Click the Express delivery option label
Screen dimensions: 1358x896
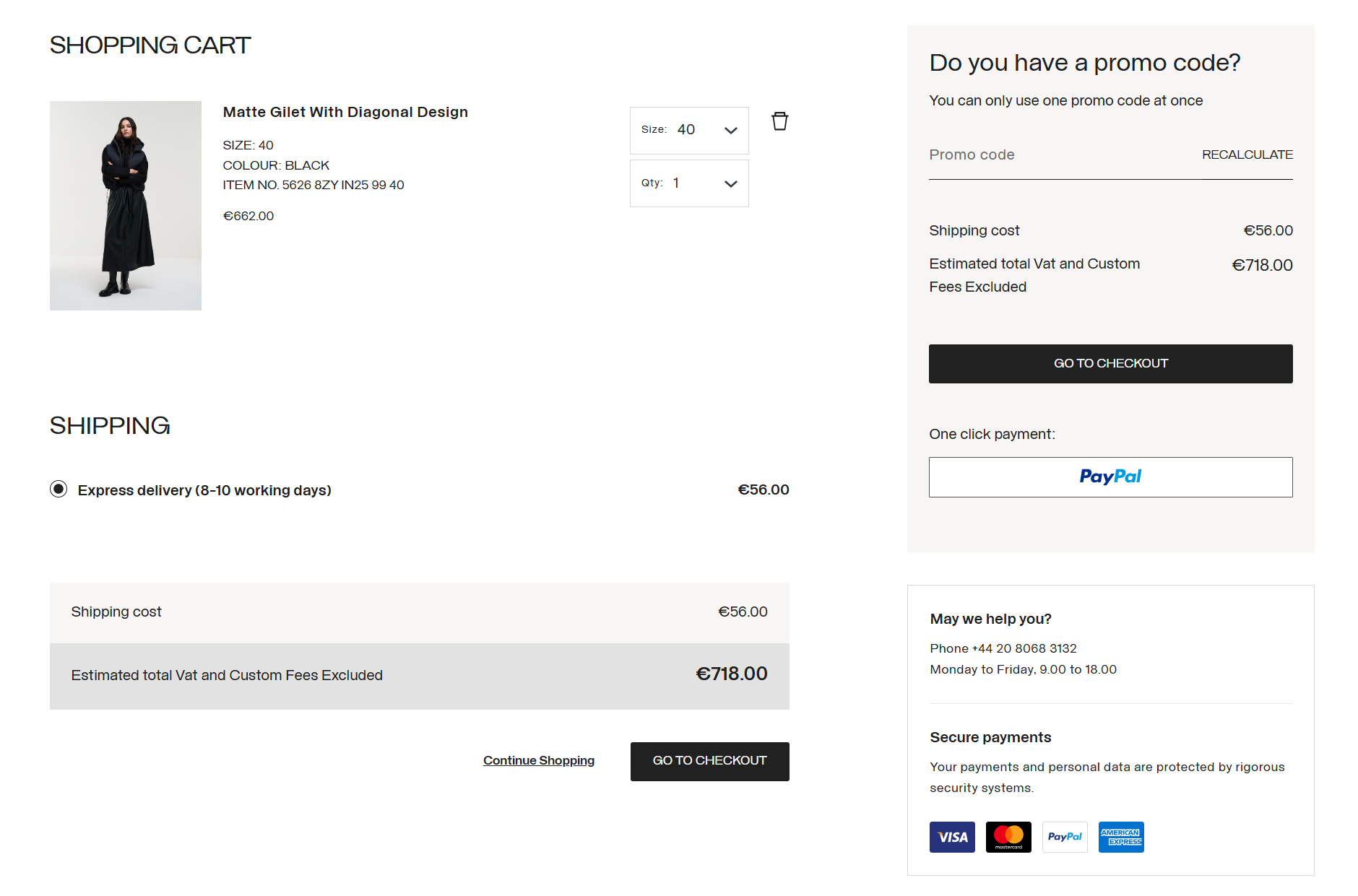[204, 490]
